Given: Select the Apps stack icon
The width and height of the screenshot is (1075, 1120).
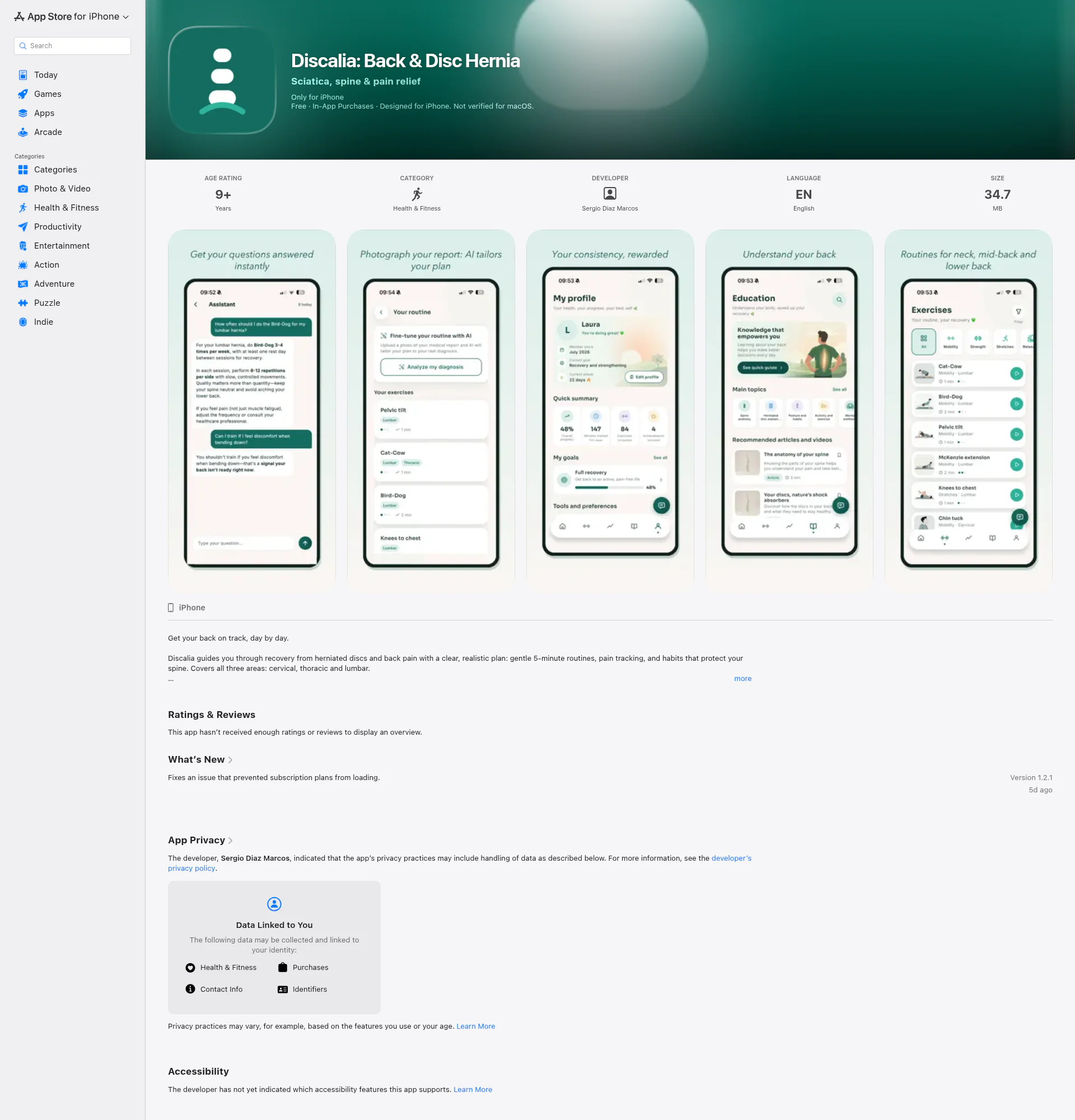Looking at the screenshot, I should click(23, 113).
